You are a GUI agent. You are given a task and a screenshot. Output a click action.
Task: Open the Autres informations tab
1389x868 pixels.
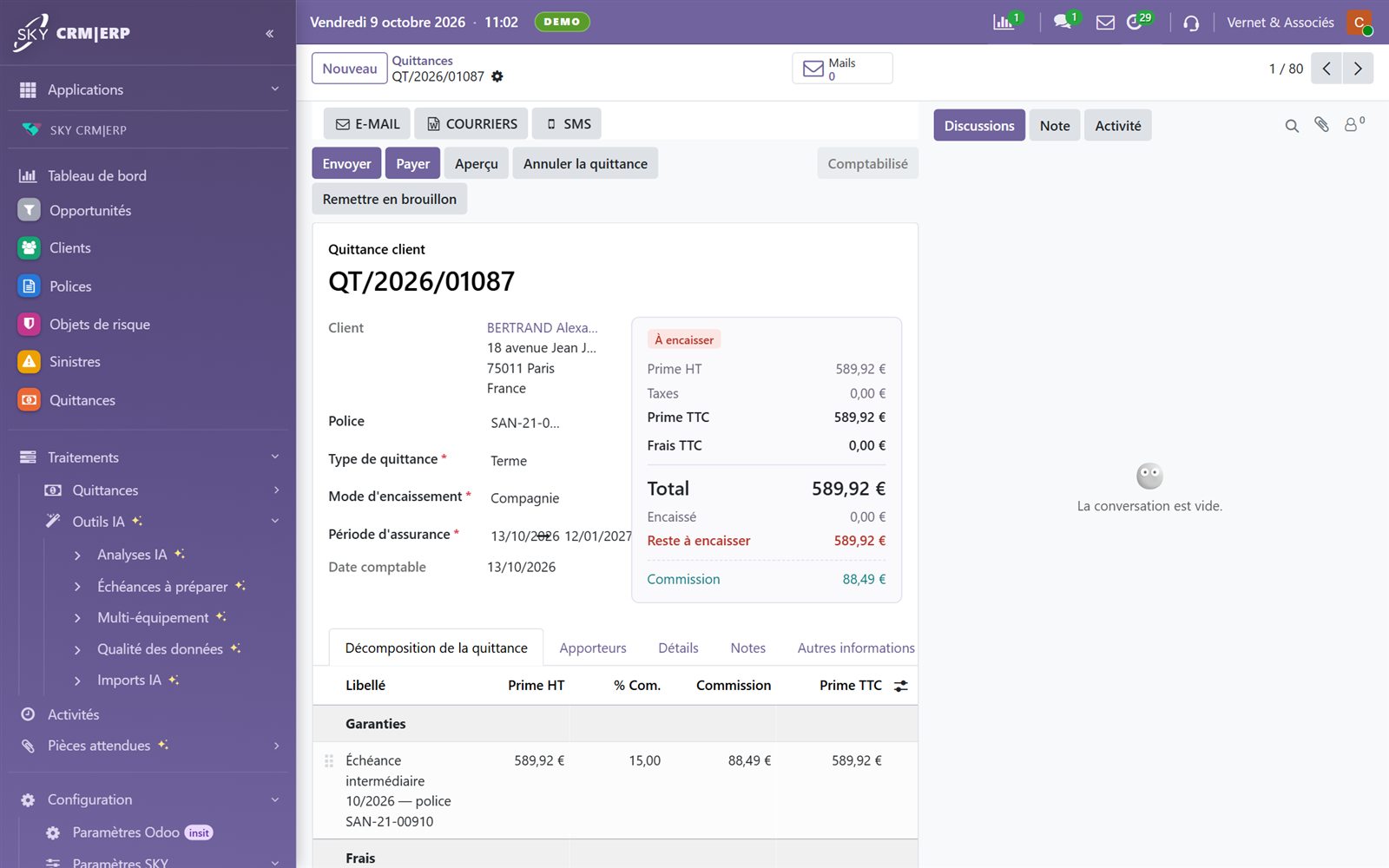(856, 648)
